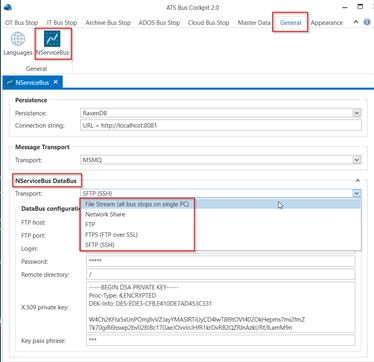Viewport: 374px width, 362px height.
Task: Edit the Connection string field
Action: (x=221, y=125)
